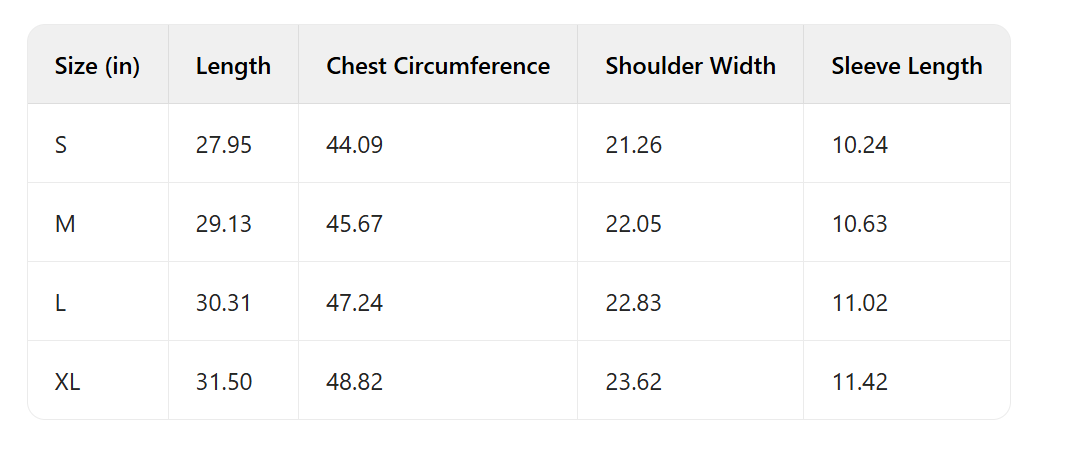The image size is (1090, 453).
Task: Click the 22.83 shoulder width value
Action: click(x=633, y=303)
